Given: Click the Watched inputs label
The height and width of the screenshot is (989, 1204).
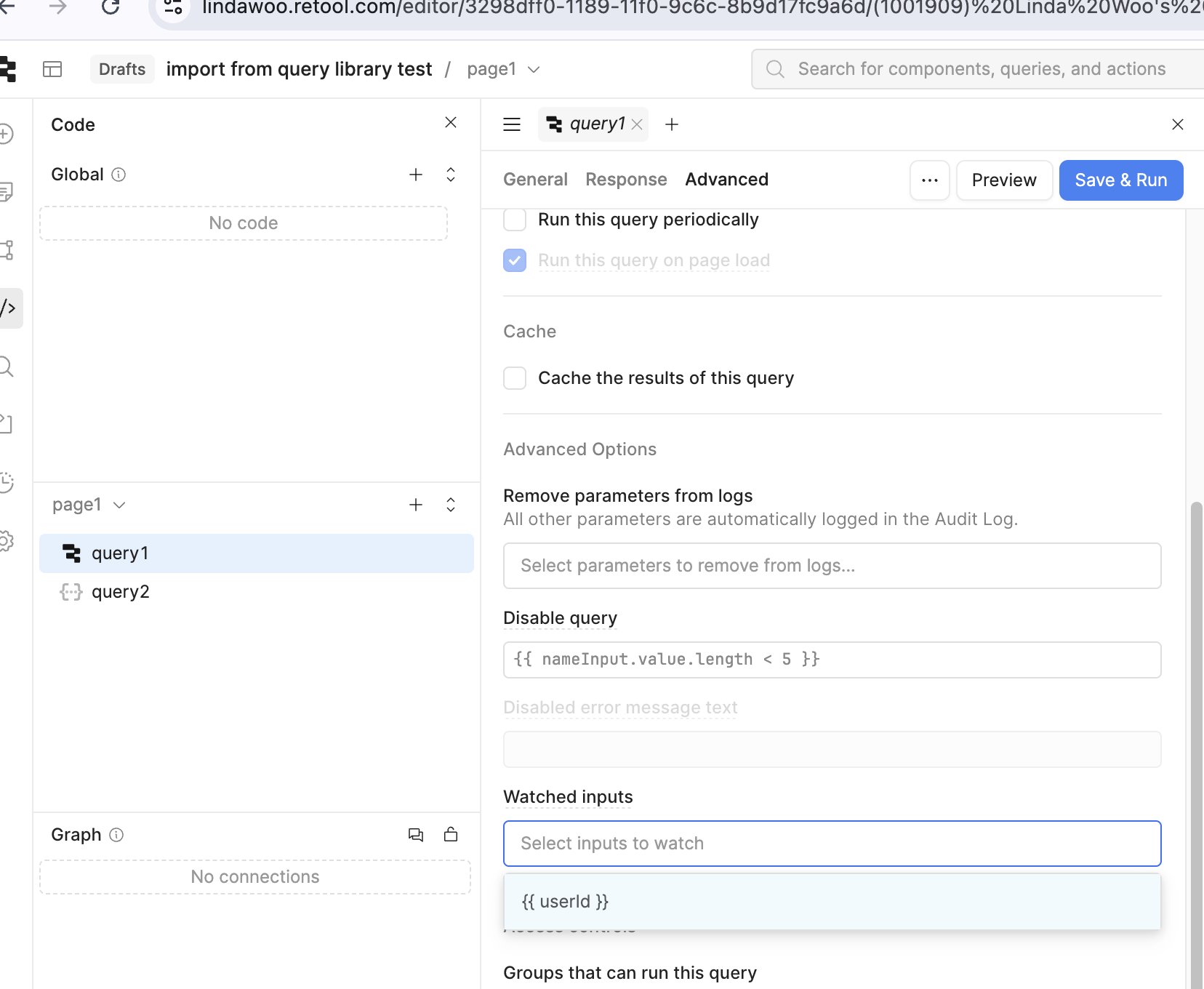Looking at the screenshot, I should (568, 797).
